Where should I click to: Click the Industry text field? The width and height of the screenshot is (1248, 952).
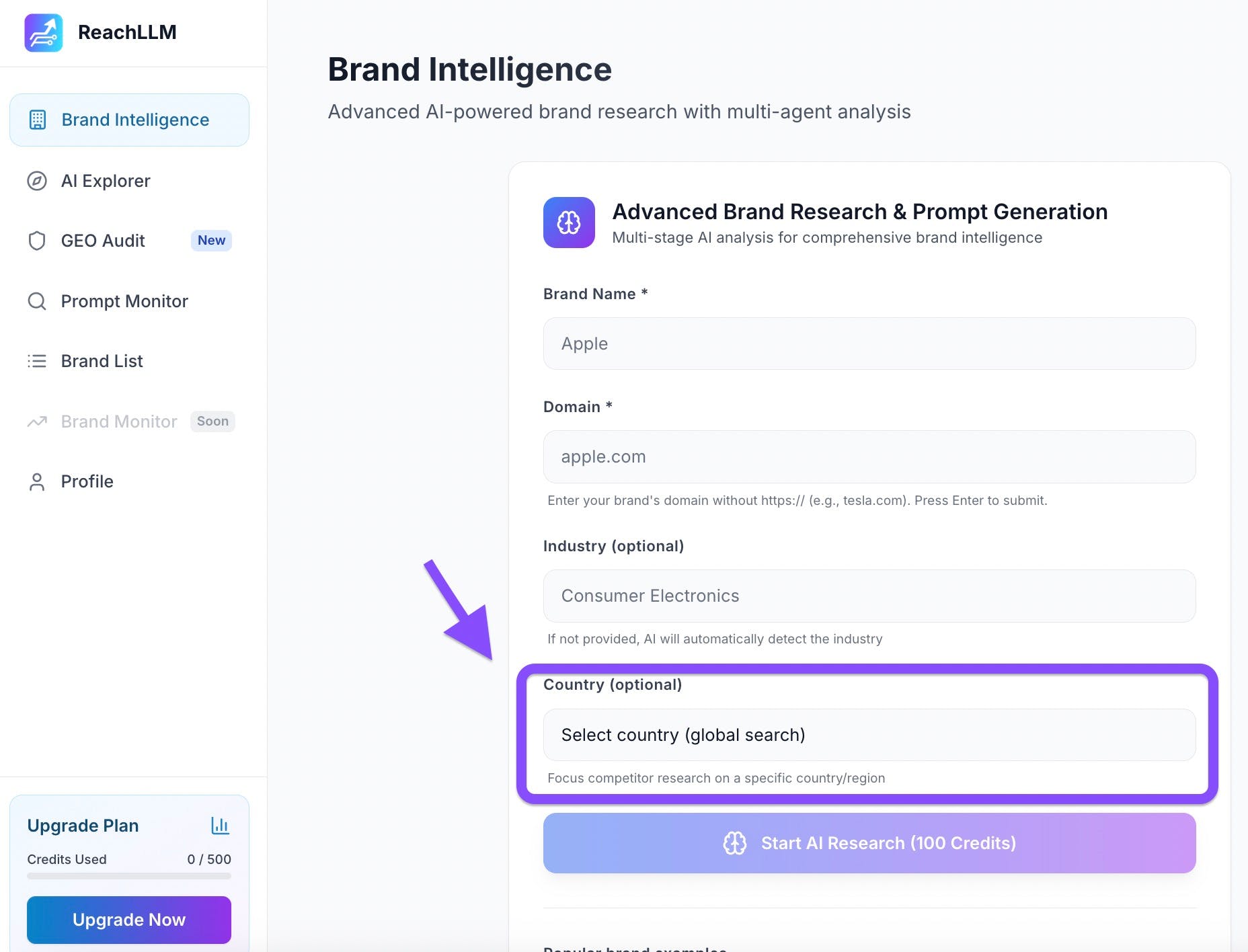869,596
